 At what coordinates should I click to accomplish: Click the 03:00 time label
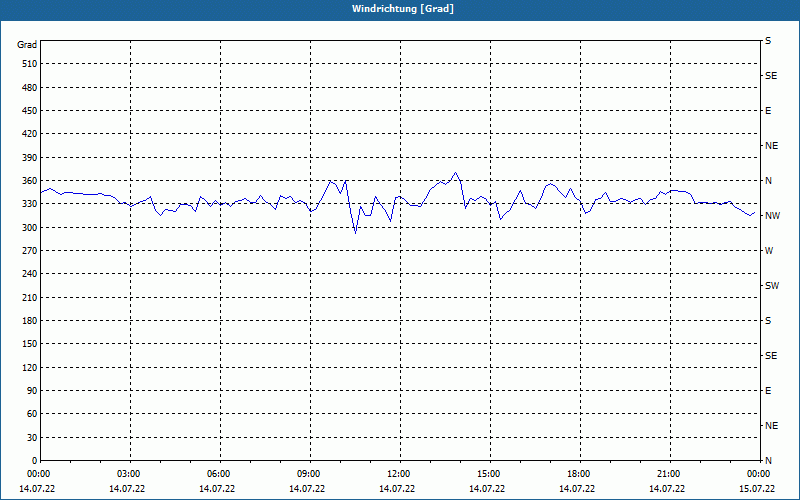pyautogui.click(x=129, y=474)
